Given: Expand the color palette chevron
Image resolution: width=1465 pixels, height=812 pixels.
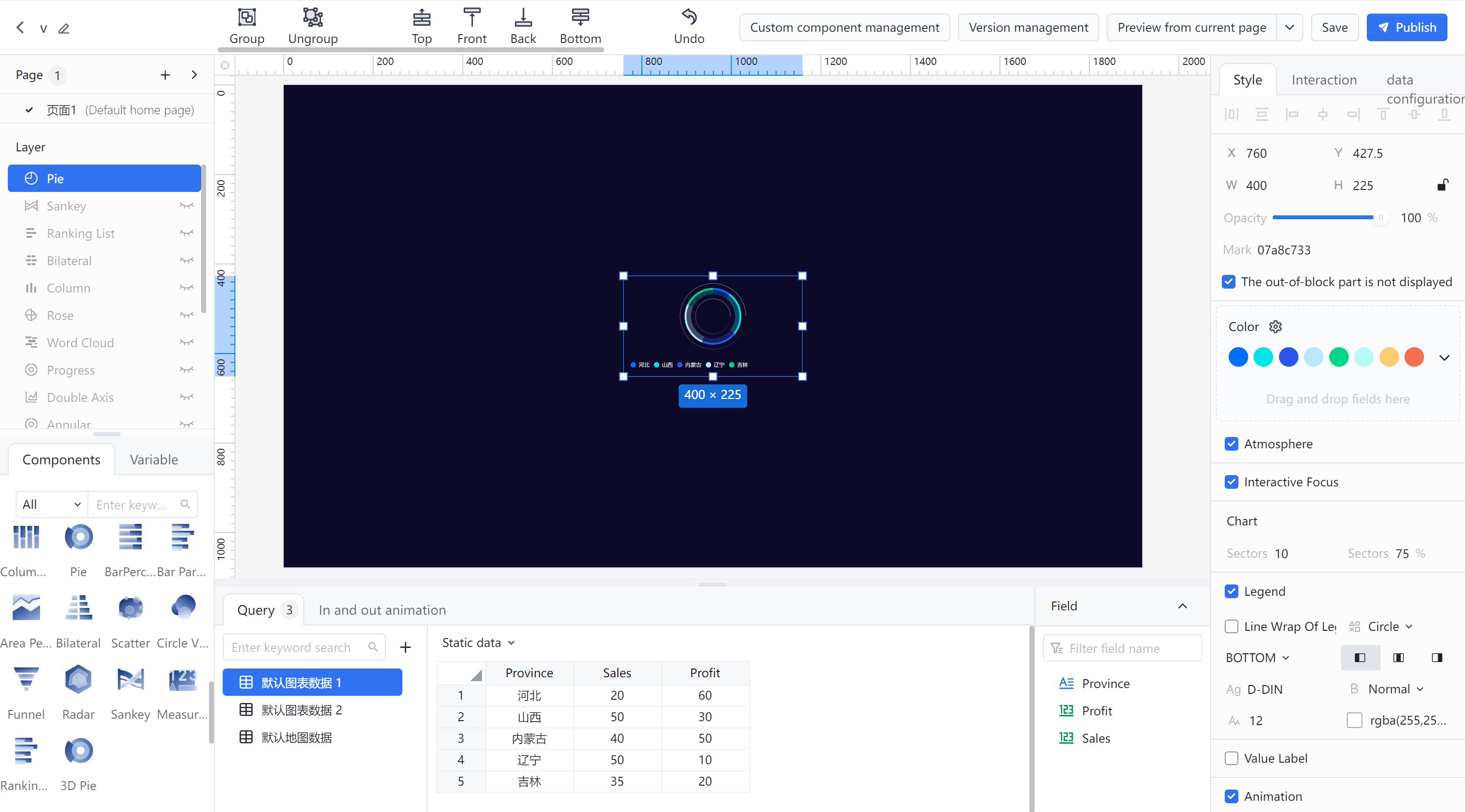Looking at the screenshot, I should [x=1444, y=358].
